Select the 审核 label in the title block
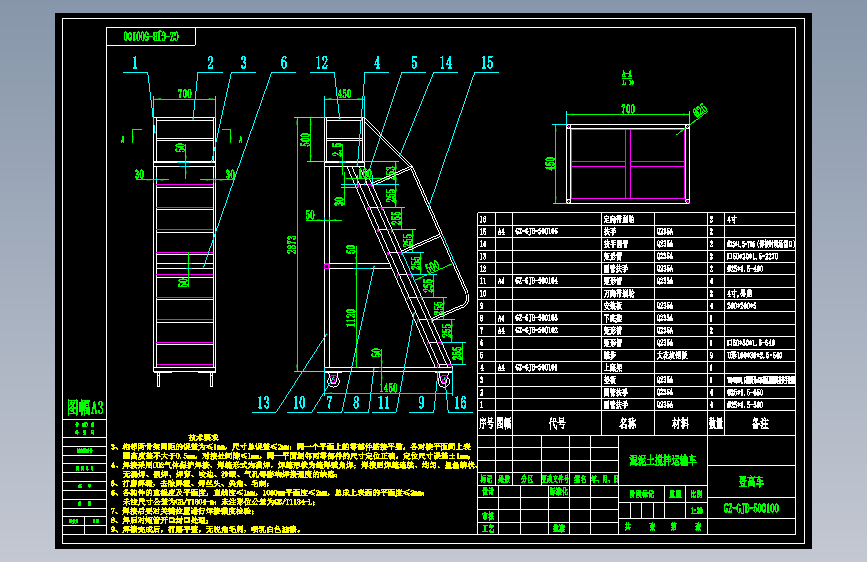The height and width of the screenshot is (562, 867). (488, 516)
